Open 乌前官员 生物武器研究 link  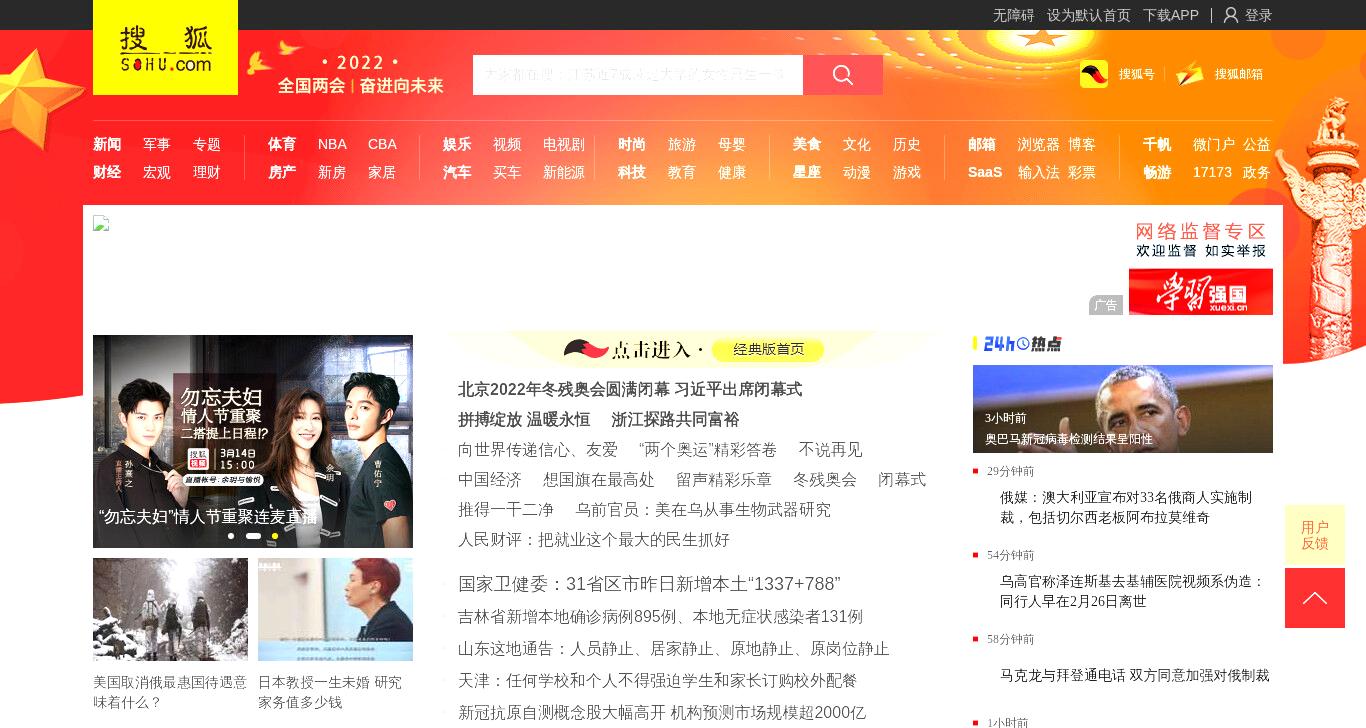tap(703, 509)
